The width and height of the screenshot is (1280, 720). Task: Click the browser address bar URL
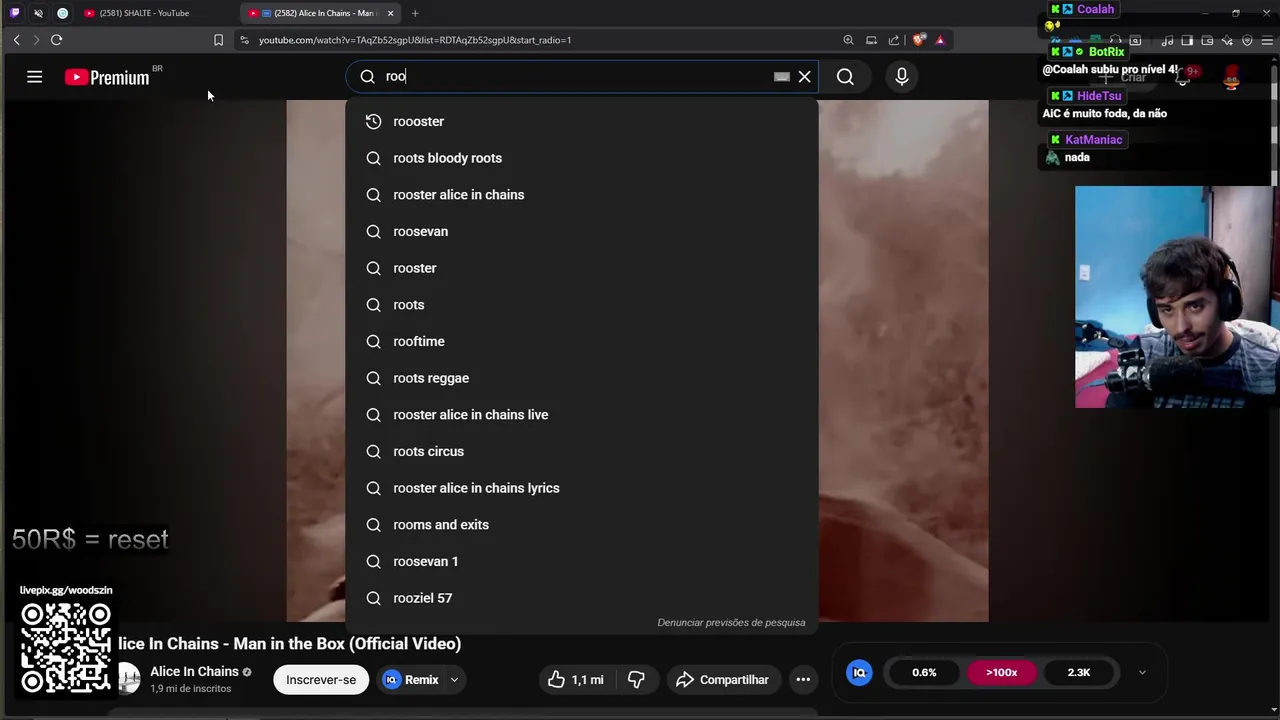point(414,40)
